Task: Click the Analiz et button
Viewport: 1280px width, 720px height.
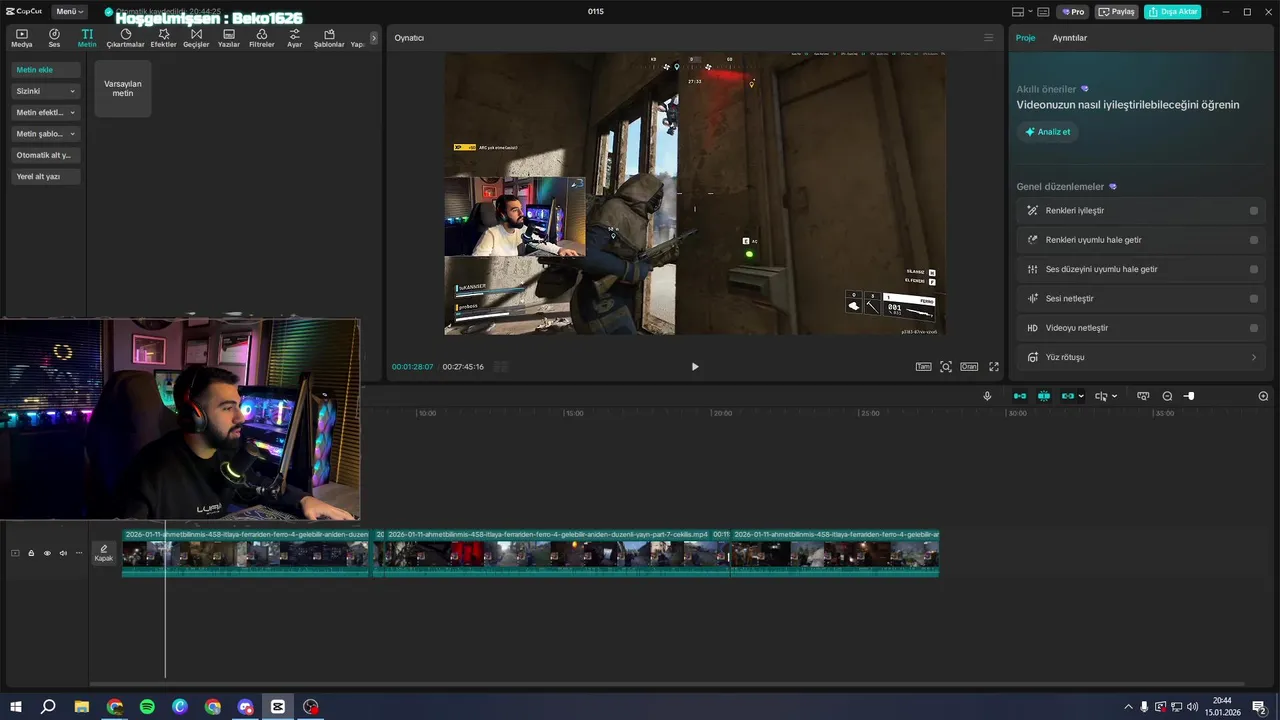Action: 1047,132
